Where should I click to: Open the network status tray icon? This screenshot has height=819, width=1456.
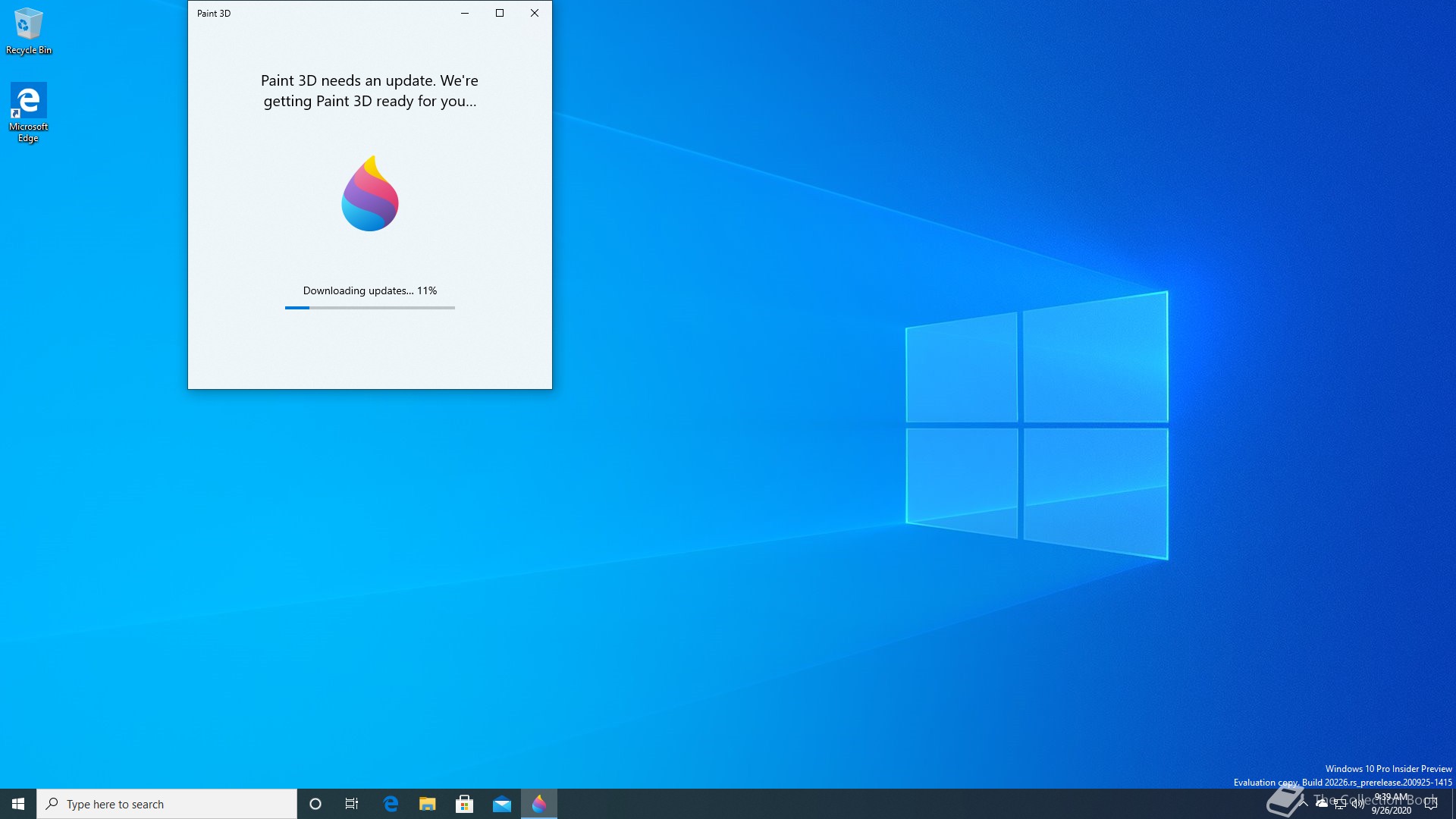[1340, 804]
